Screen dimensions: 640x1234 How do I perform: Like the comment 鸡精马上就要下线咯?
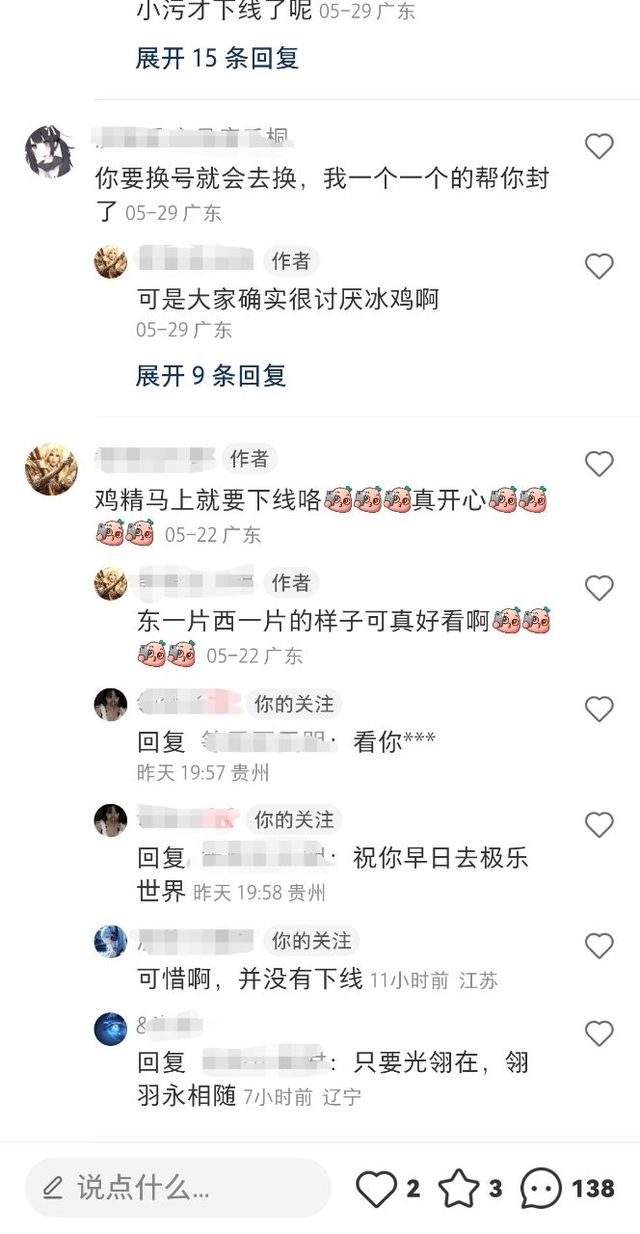click(599, 464)
